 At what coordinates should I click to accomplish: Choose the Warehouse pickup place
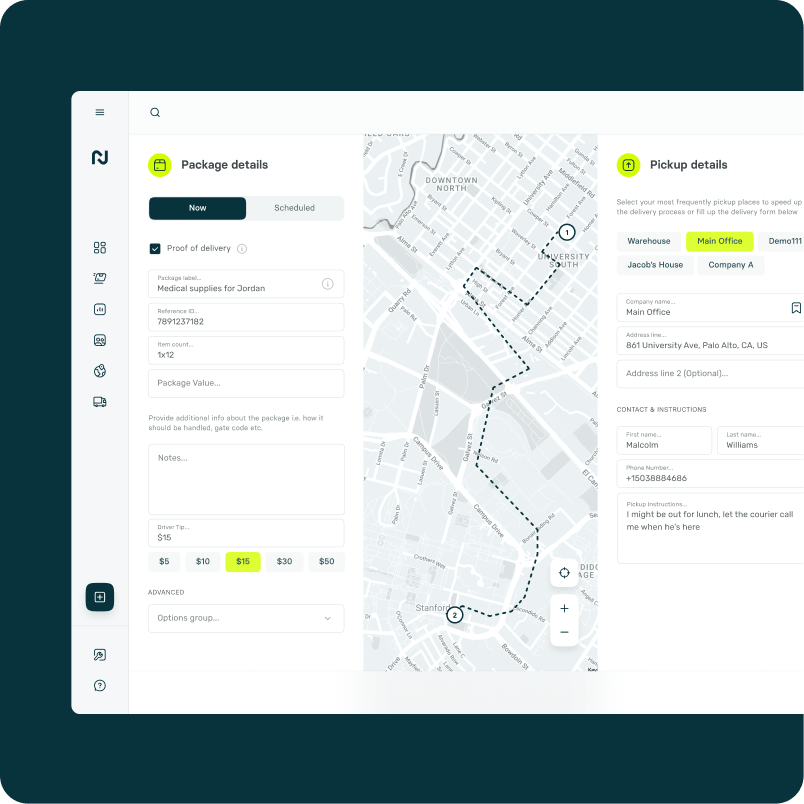coord(649,242)
